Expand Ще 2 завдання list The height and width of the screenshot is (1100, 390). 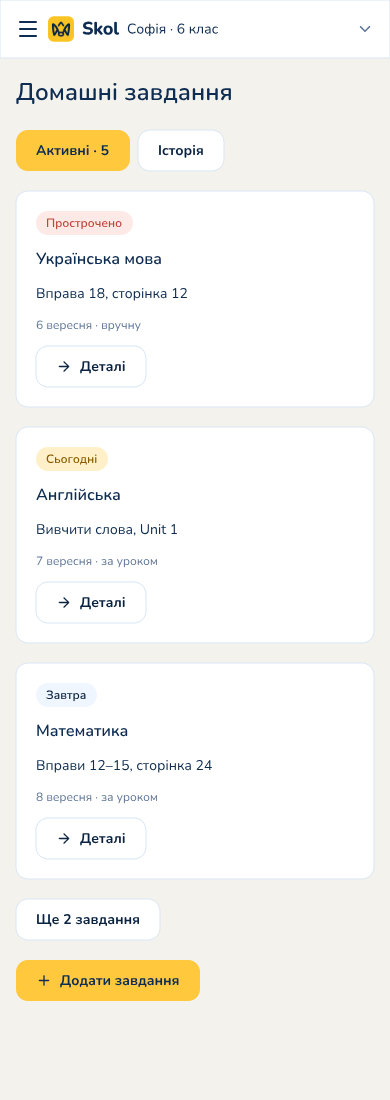click(88, 919)
